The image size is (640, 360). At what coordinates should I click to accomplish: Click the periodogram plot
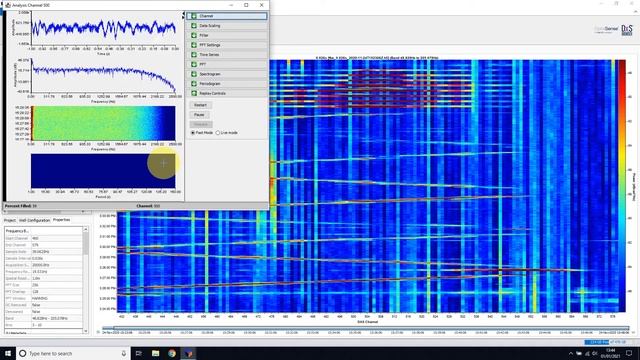pos(103,171)
